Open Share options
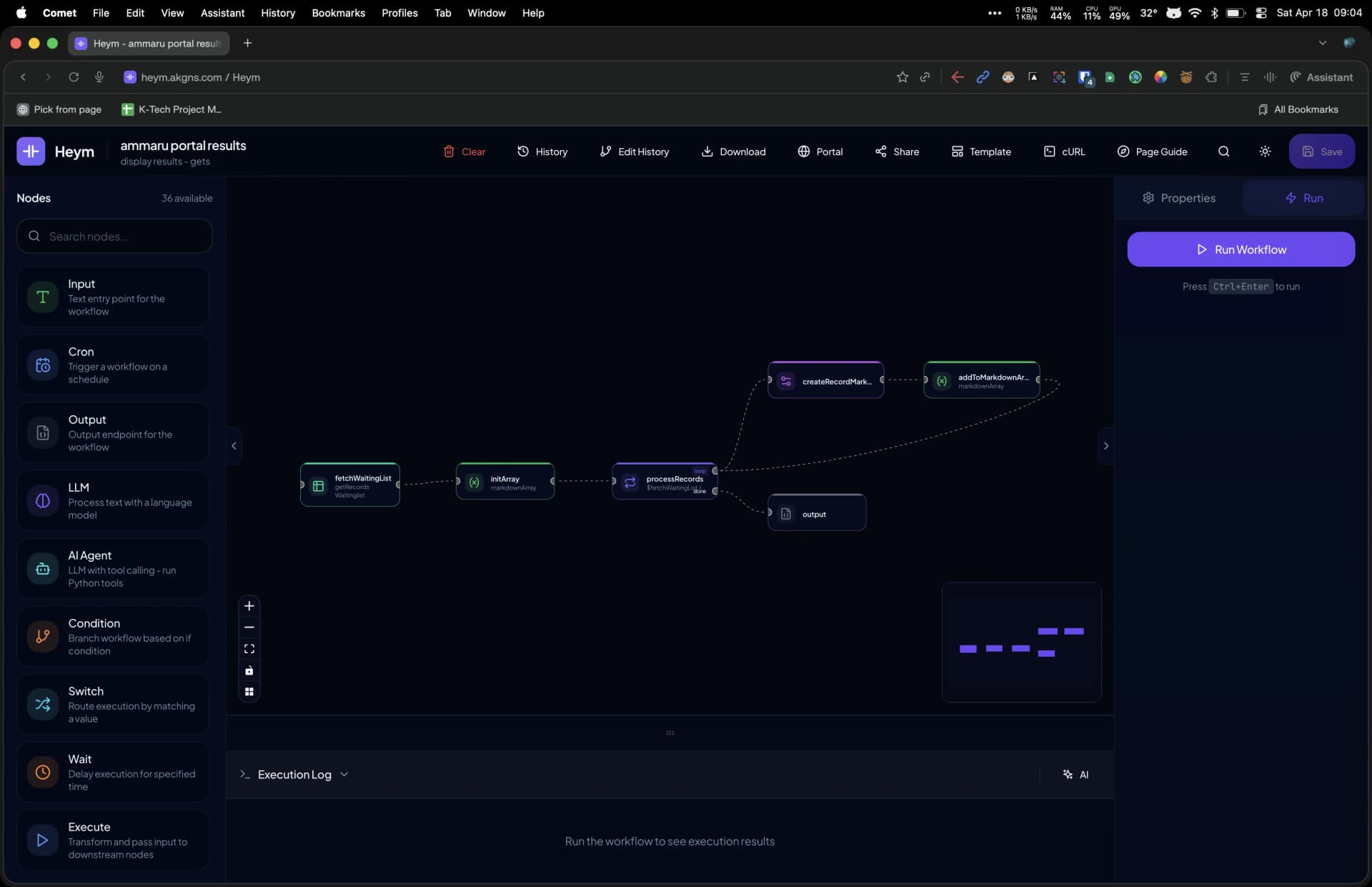This screenshot has height=887, width=1372. 897,152
